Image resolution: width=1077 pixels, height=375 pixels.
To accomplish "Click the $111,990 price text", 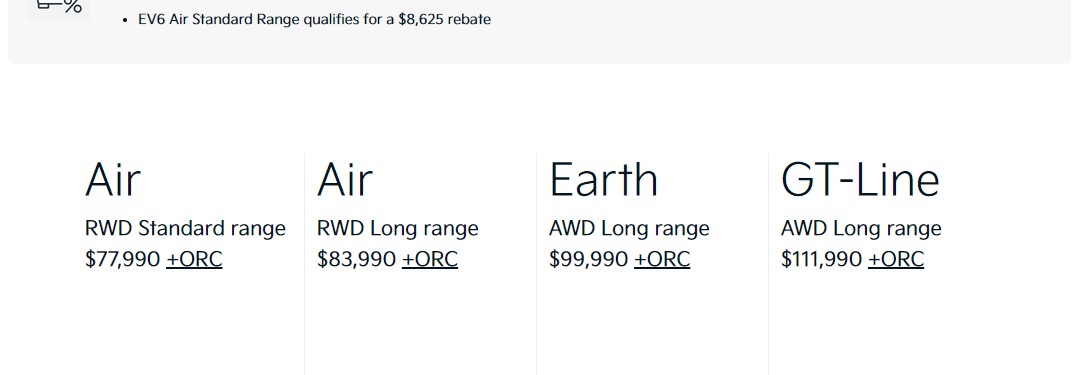I will (821, 259).
